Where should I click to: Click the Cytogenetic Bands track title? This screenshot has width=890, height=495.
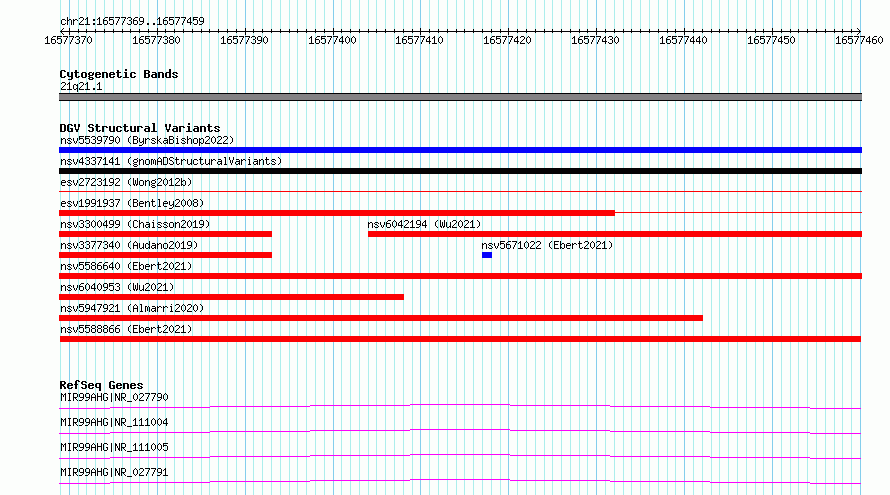click(119, 74)
